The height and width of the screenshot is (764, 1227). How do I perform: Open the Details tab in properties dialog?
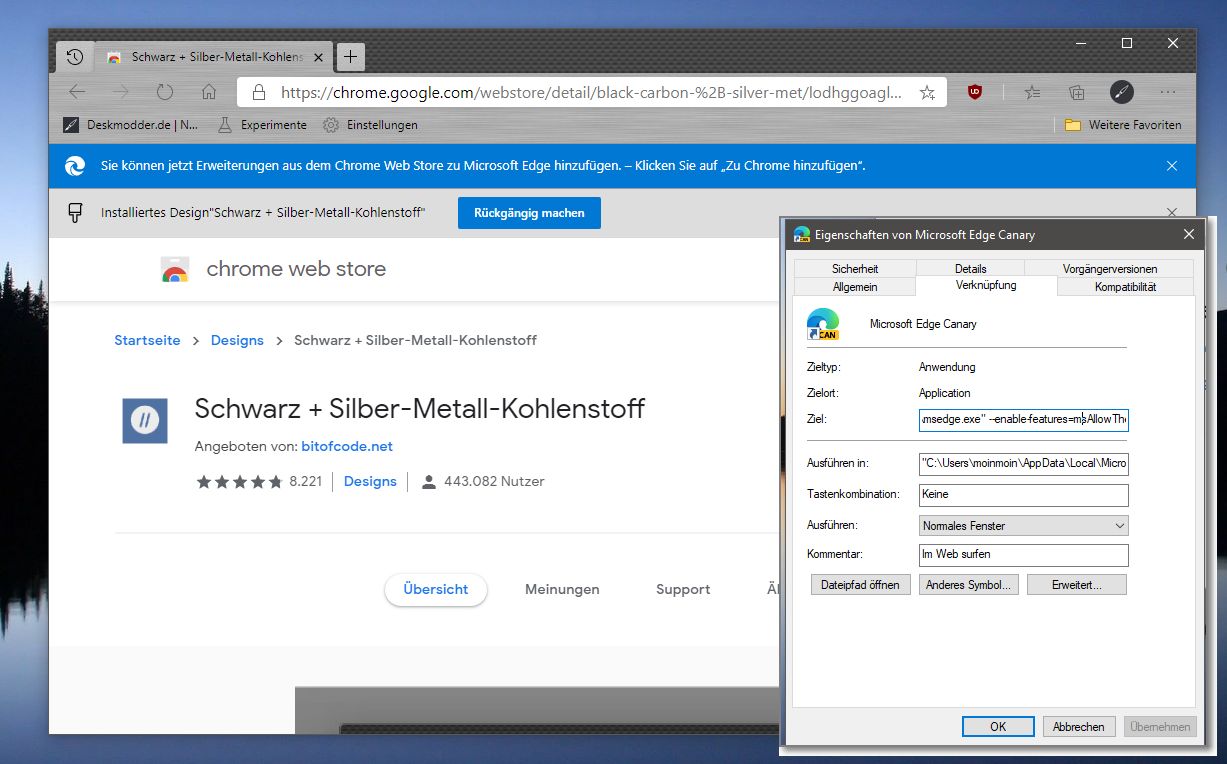tap(970, 268)
